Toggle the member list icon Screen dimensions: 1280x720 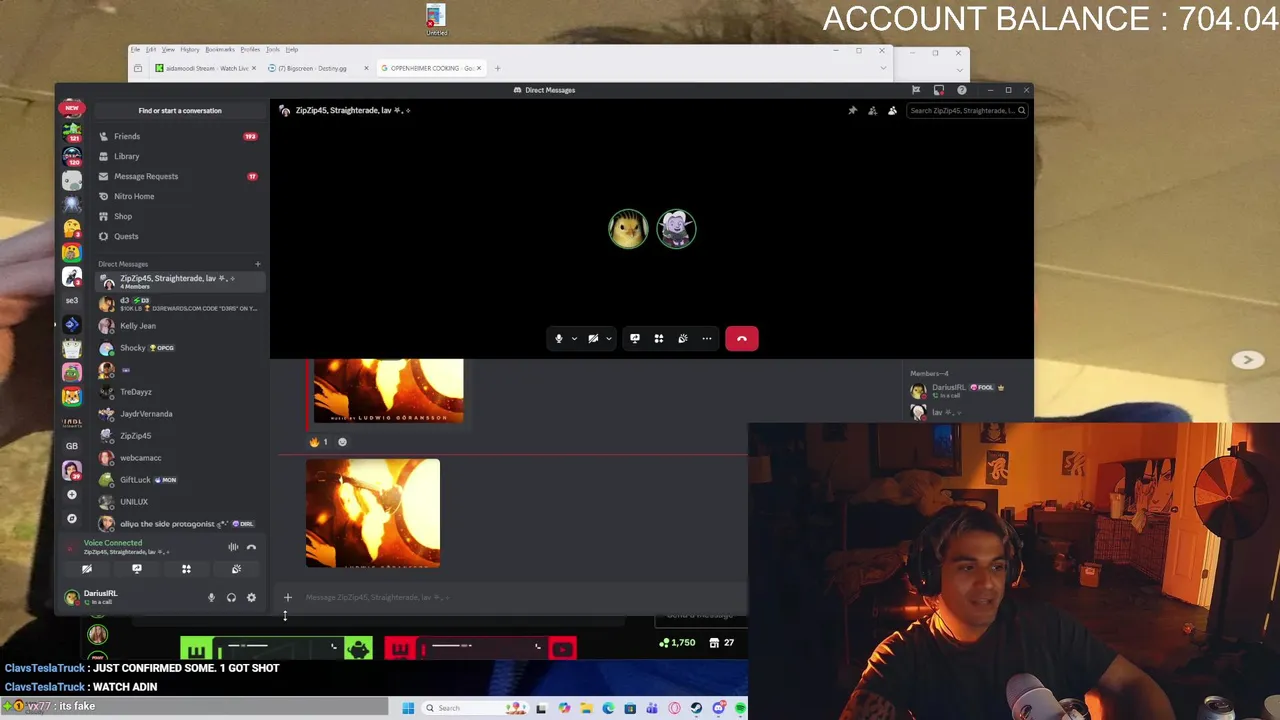pyautogui.click(x=892, y=110)
